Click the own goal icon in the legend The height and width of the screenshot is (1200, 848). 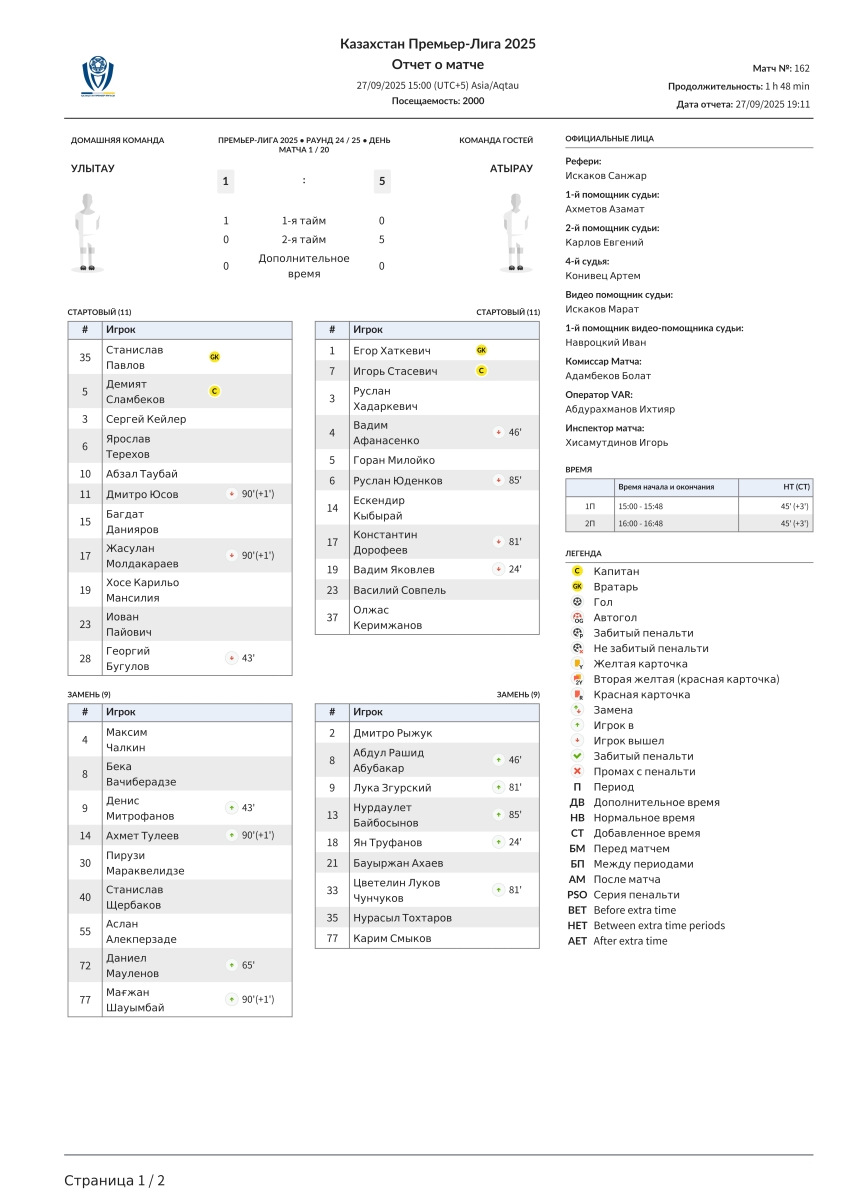click(577, 618)
